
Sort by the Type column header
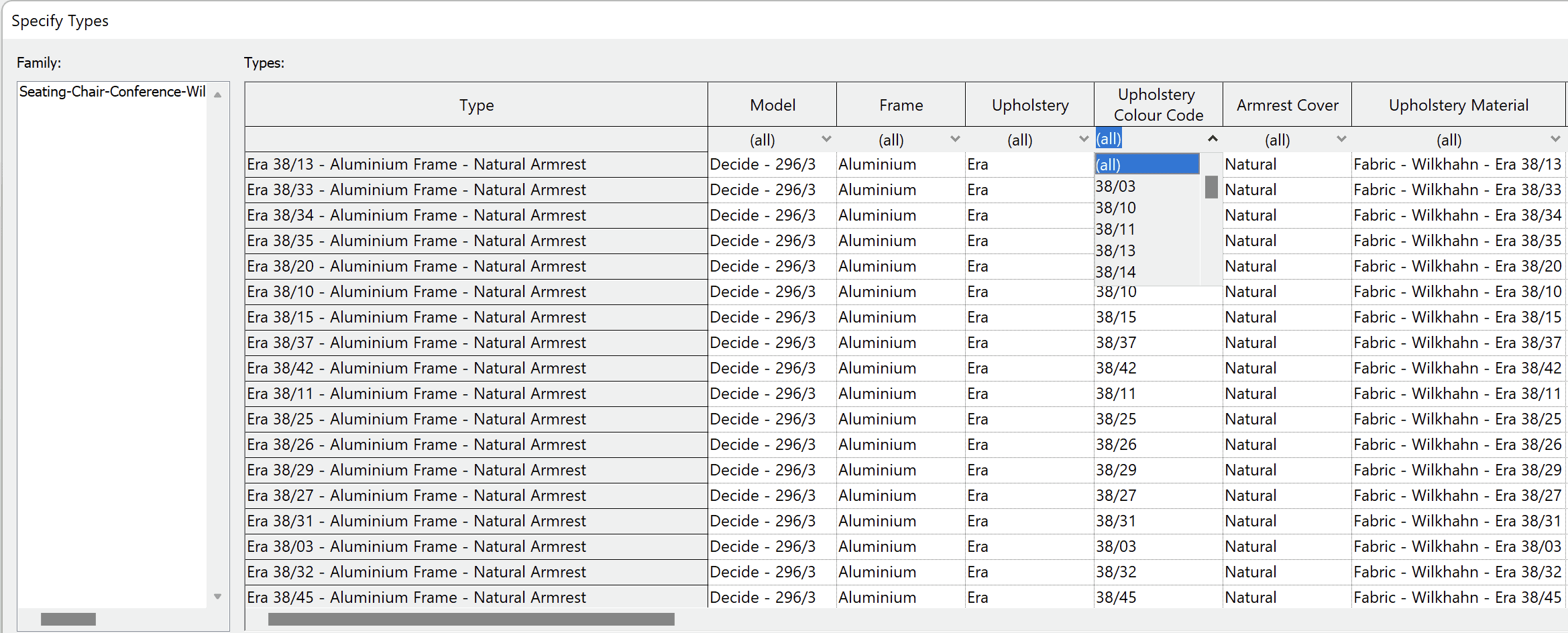(475, 105)
